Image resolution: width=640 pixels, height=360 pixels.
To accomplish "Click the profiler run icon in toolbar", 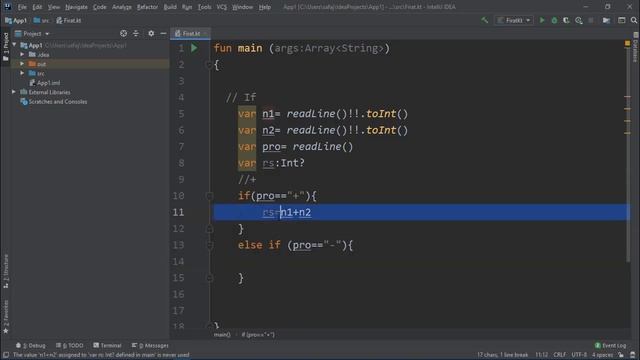I will (x=578, y=20).
